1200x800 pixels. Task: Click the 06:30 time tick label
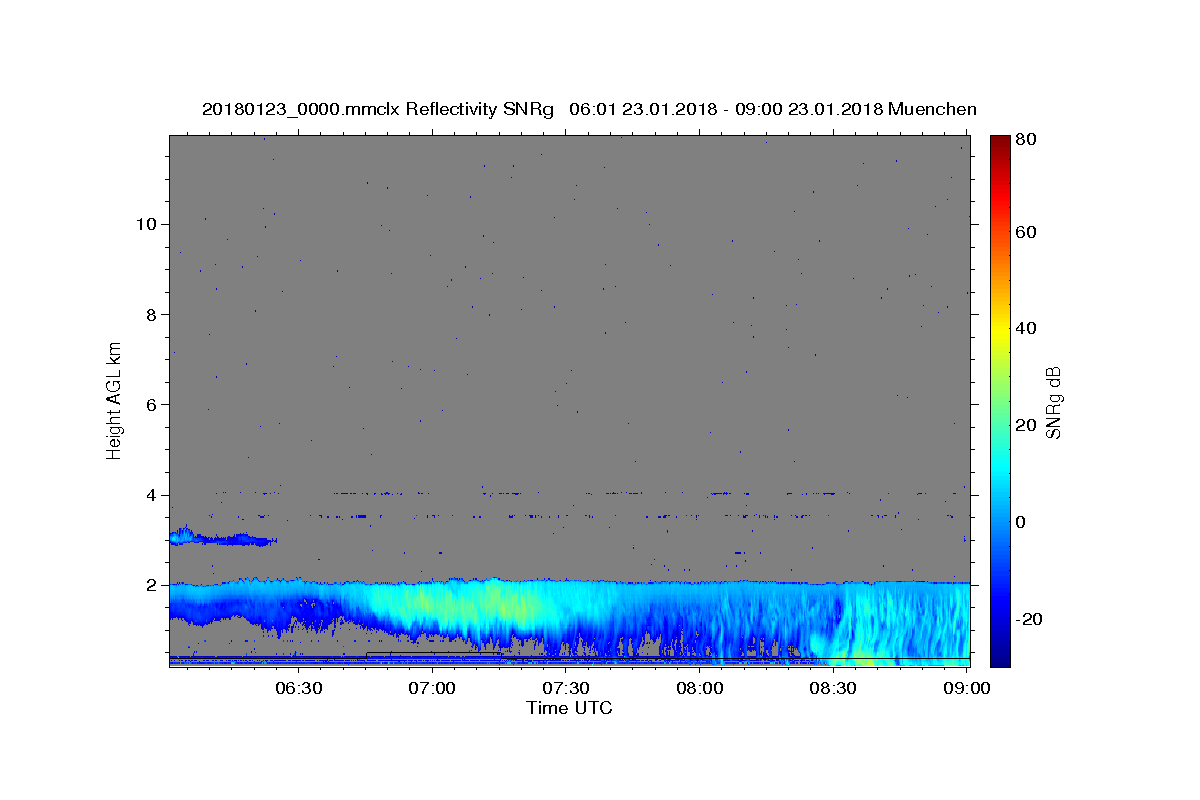click(x=298, y=688)
